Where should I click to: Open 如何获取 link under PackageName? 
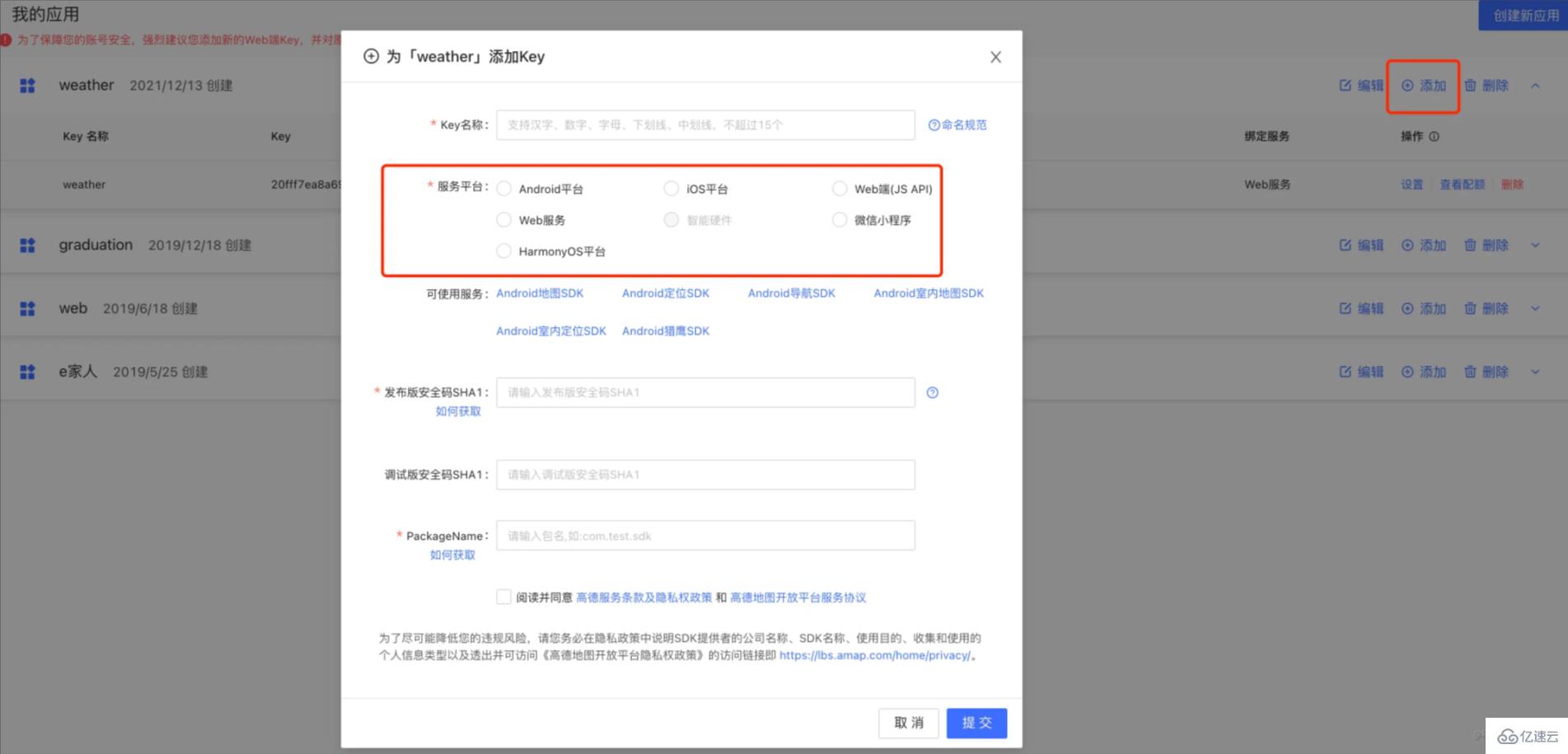click(452, 555)
